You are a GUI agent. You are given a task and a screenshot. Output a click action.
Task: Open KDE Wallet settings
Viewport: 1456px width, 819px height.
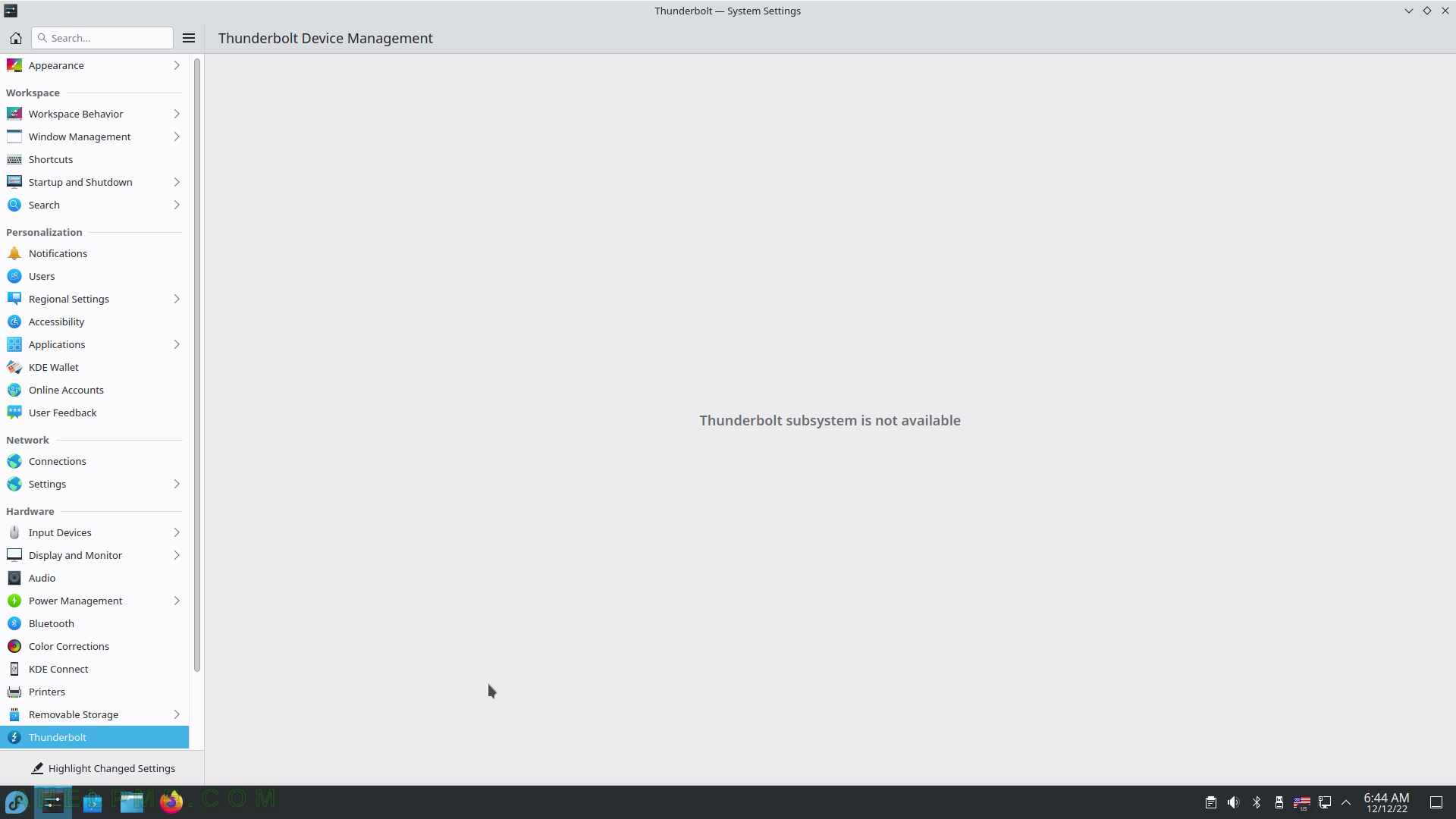[x=94, y=367]
